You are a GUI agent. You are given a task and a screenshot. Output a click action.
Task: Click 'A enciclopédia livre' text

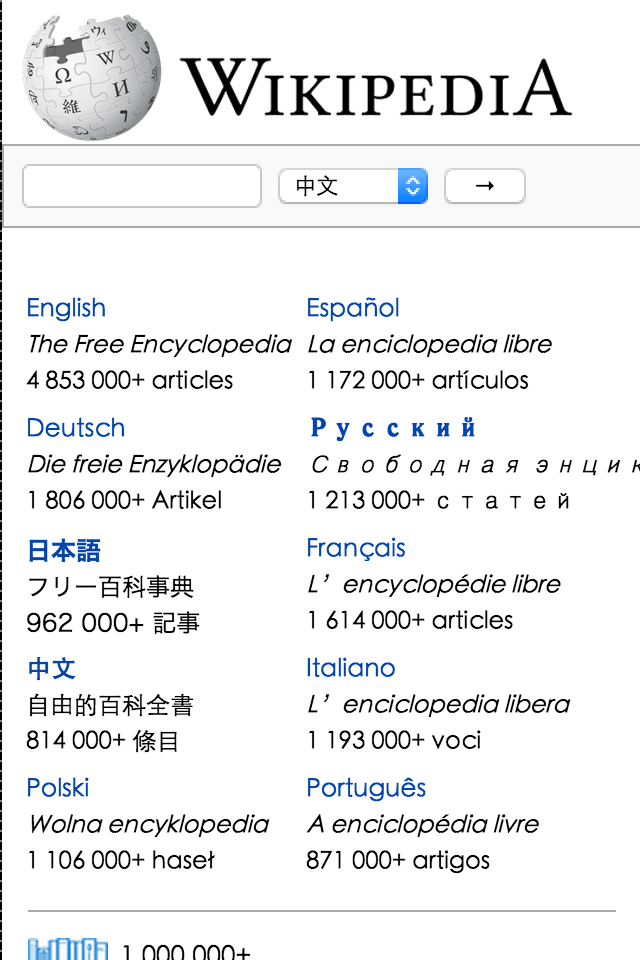423,824
